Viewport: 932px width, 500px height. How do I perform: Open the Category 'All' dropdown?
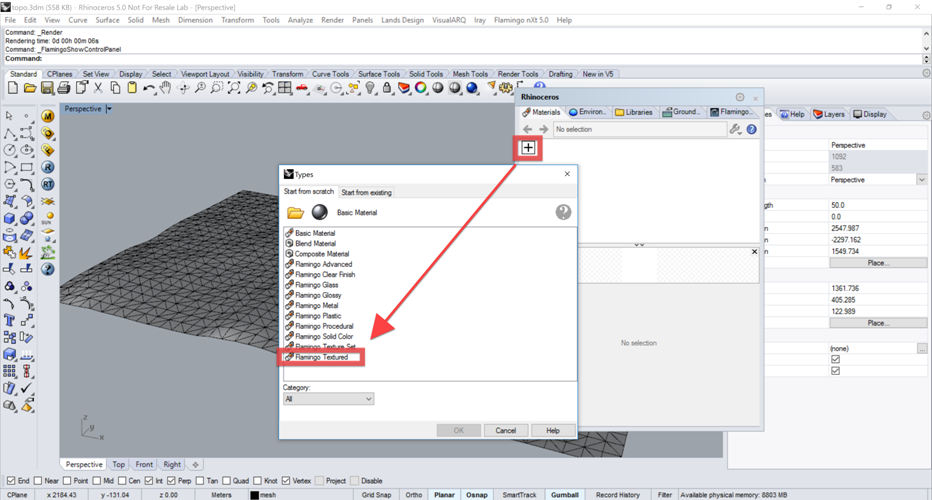328,399
